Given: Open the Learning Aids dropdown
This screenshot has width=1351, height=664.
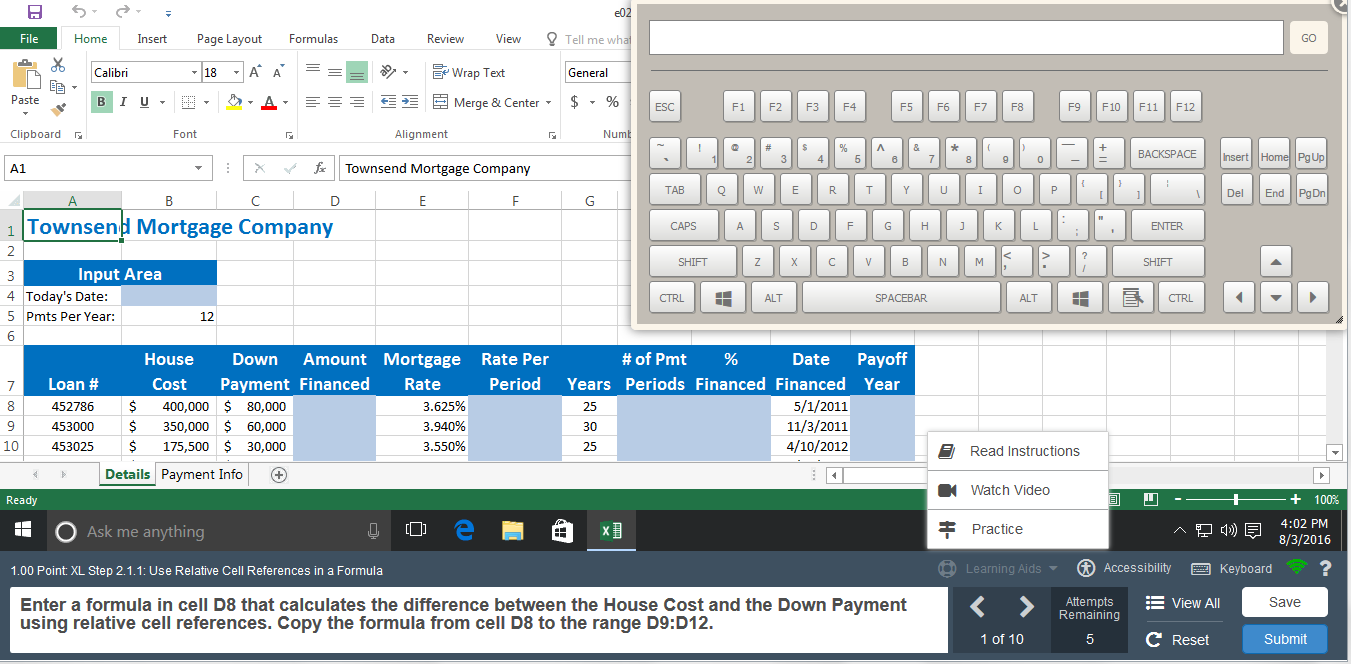Looking at the screenshot, I should click(1000, 568).
